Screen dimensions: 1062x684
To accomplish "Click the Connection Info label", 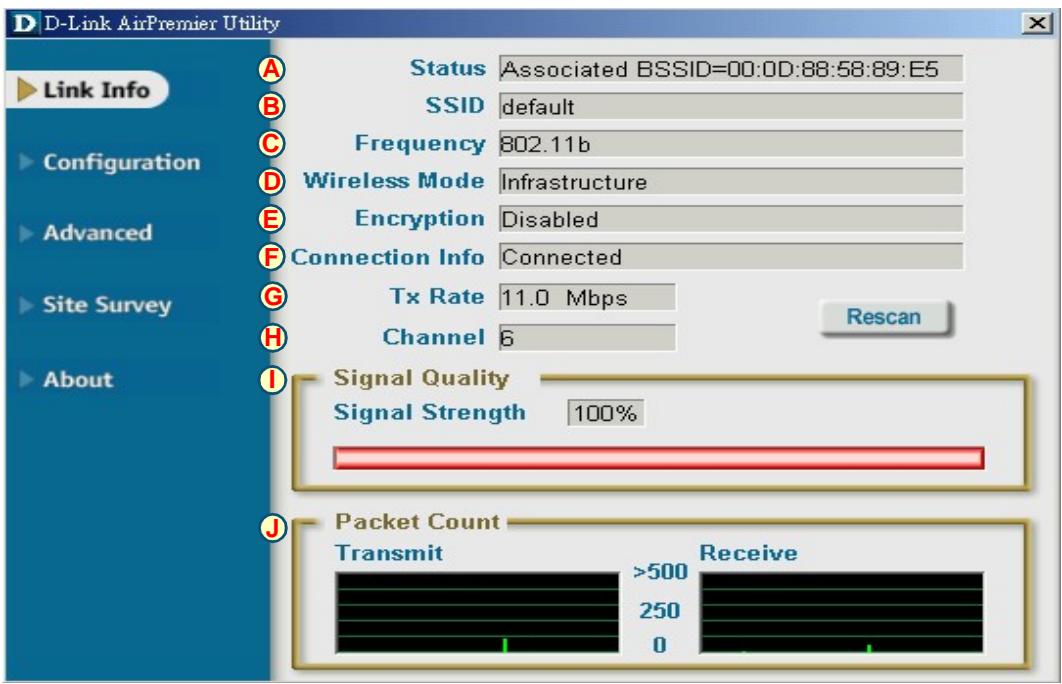I will click(387, 257).
